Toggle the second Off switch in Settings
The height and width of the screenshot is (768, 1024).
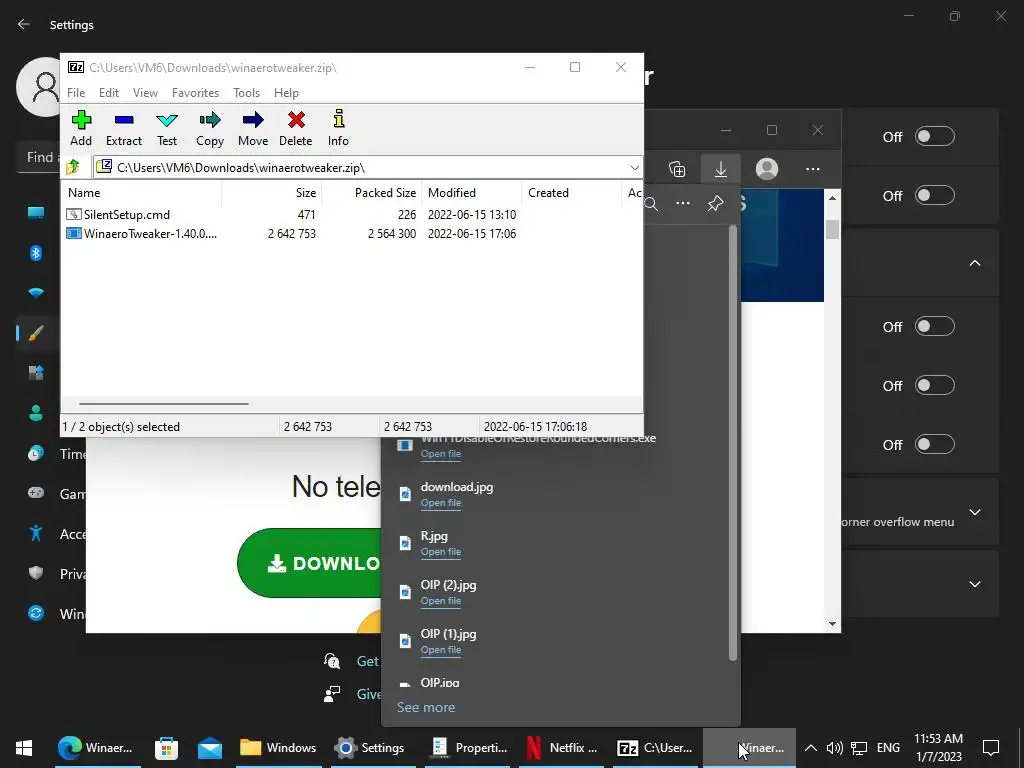tap(935, 195)
